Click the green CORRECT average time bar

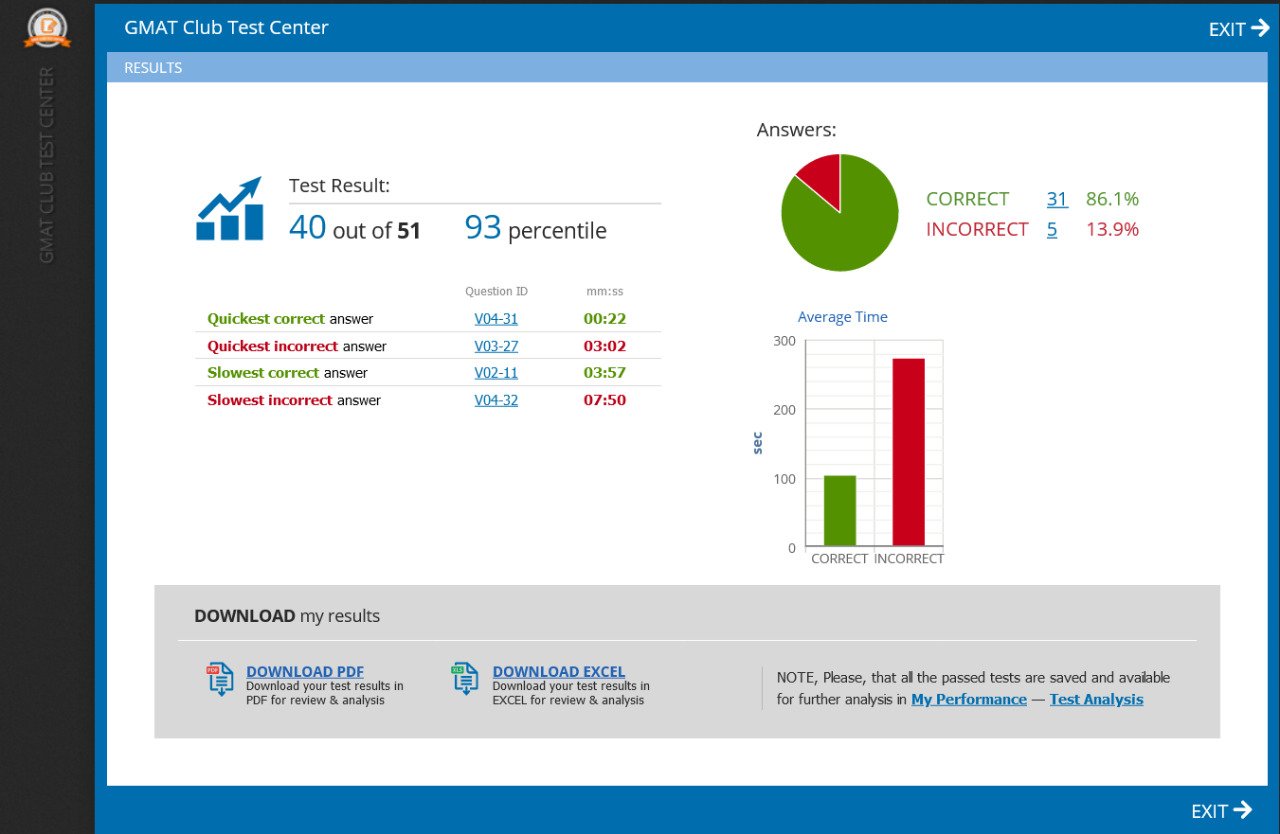click(840, 510)
